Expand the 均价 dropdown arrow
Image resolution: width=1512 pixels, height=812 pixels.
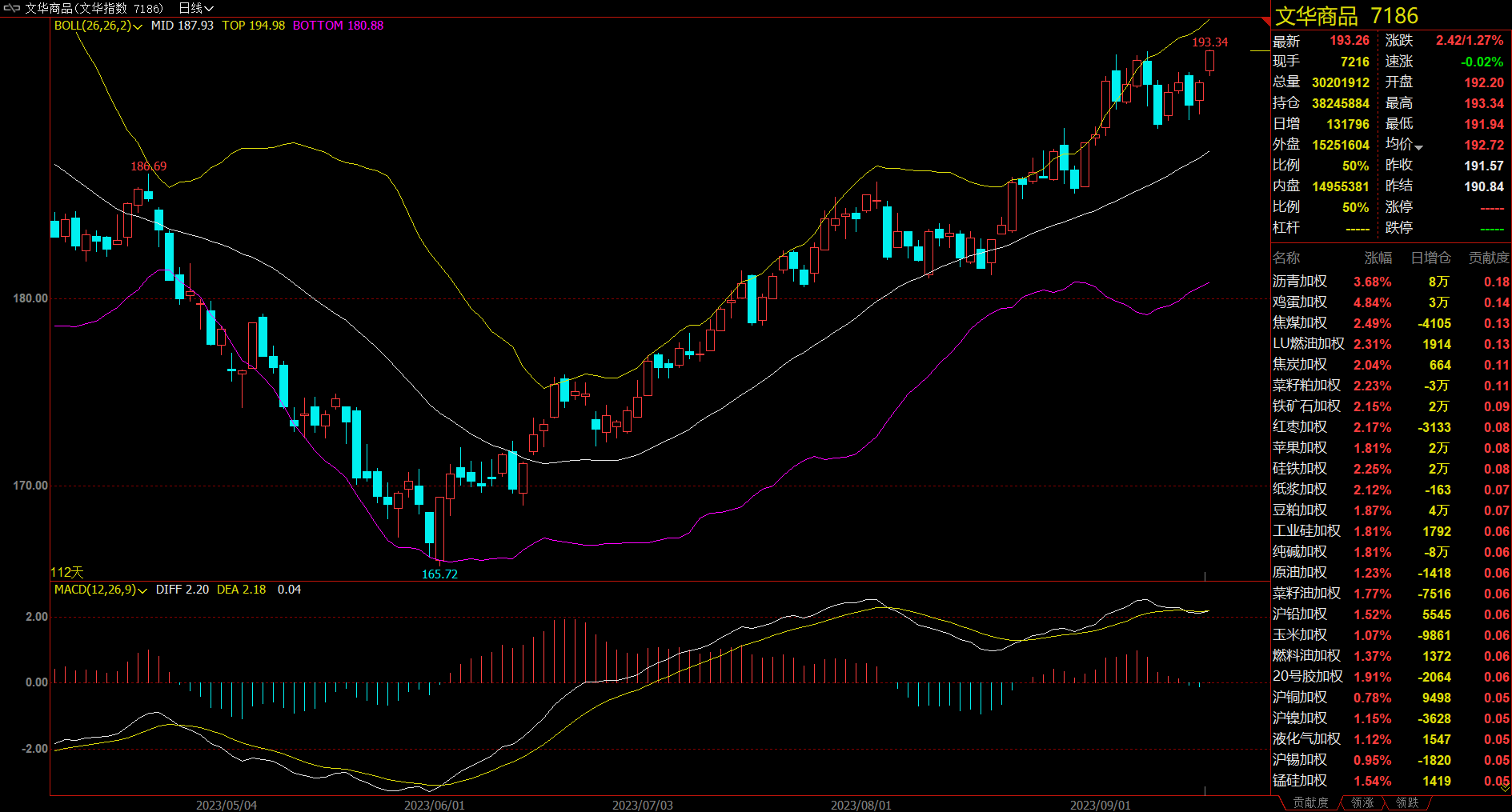coord(1419,146)
